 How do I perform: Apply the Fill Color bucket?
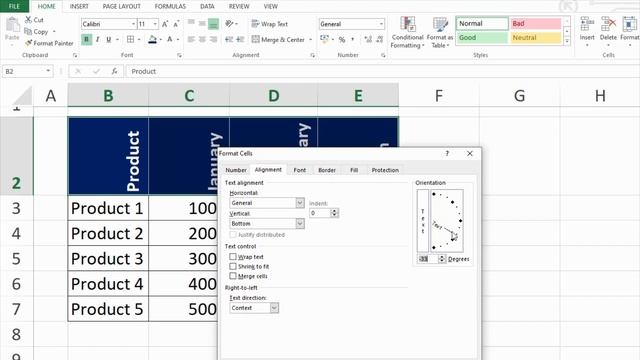(x=152, y=40)
